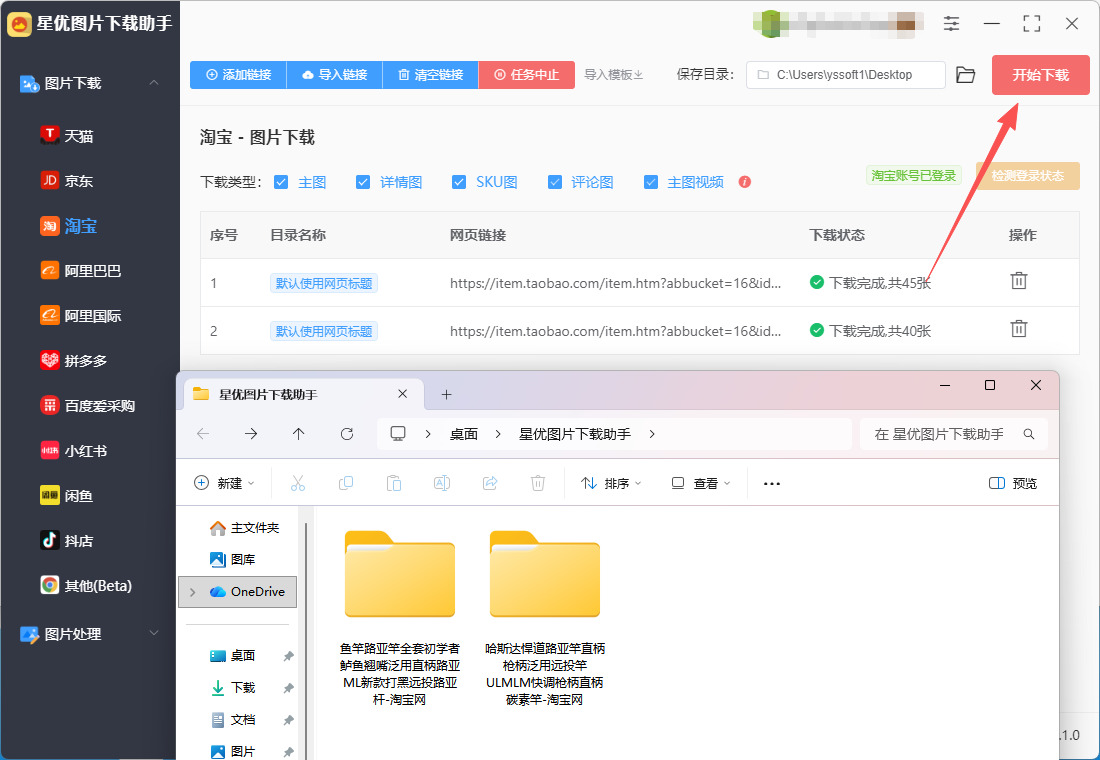Viewport: 1100px width, 760px height.
Task: Open Explorer more options ellipsis
Action: tap(772, 484)
